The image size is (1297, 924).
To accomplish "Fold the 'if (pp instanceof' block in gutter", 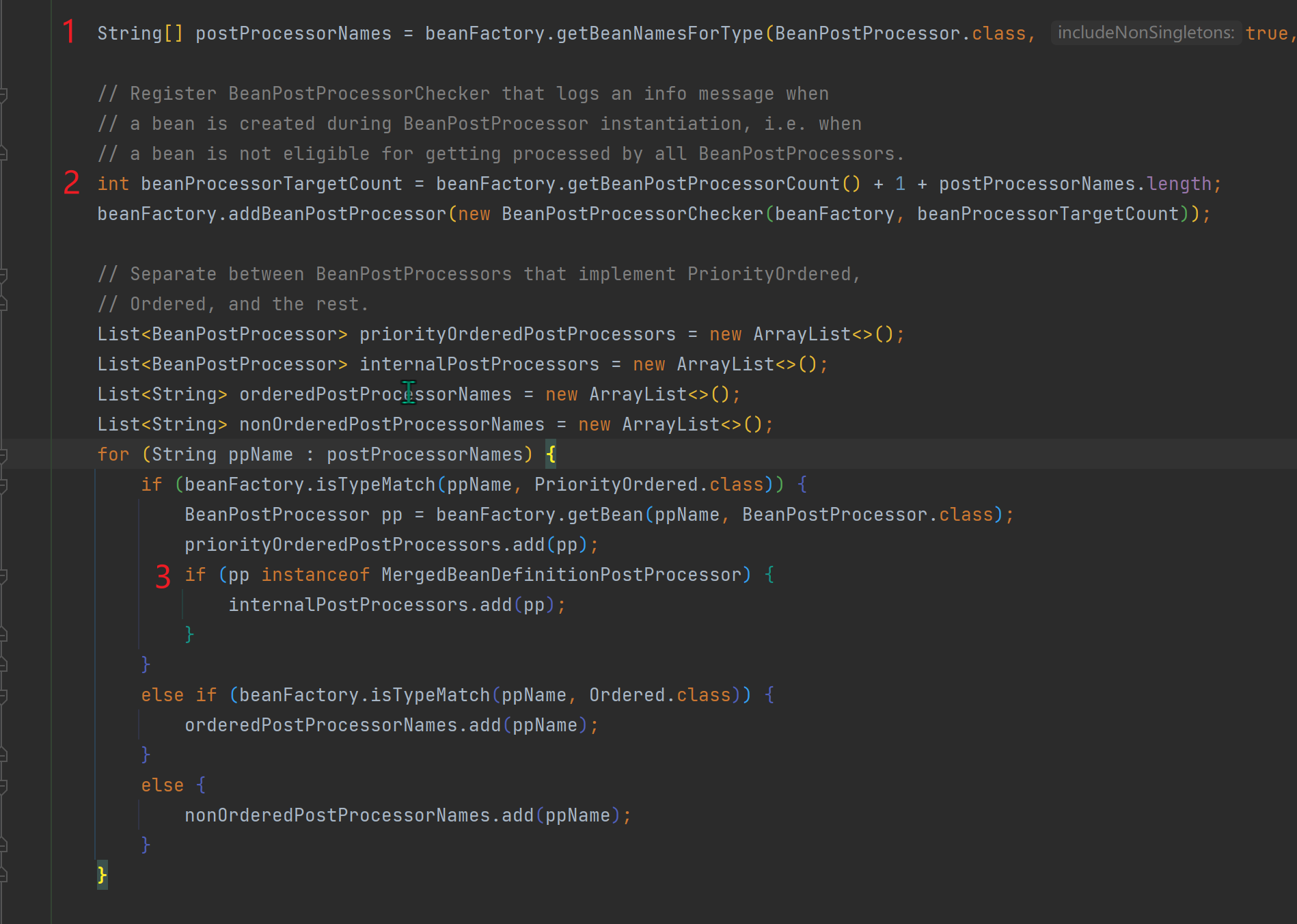I will pyautogui.click(x=3, y=575).
